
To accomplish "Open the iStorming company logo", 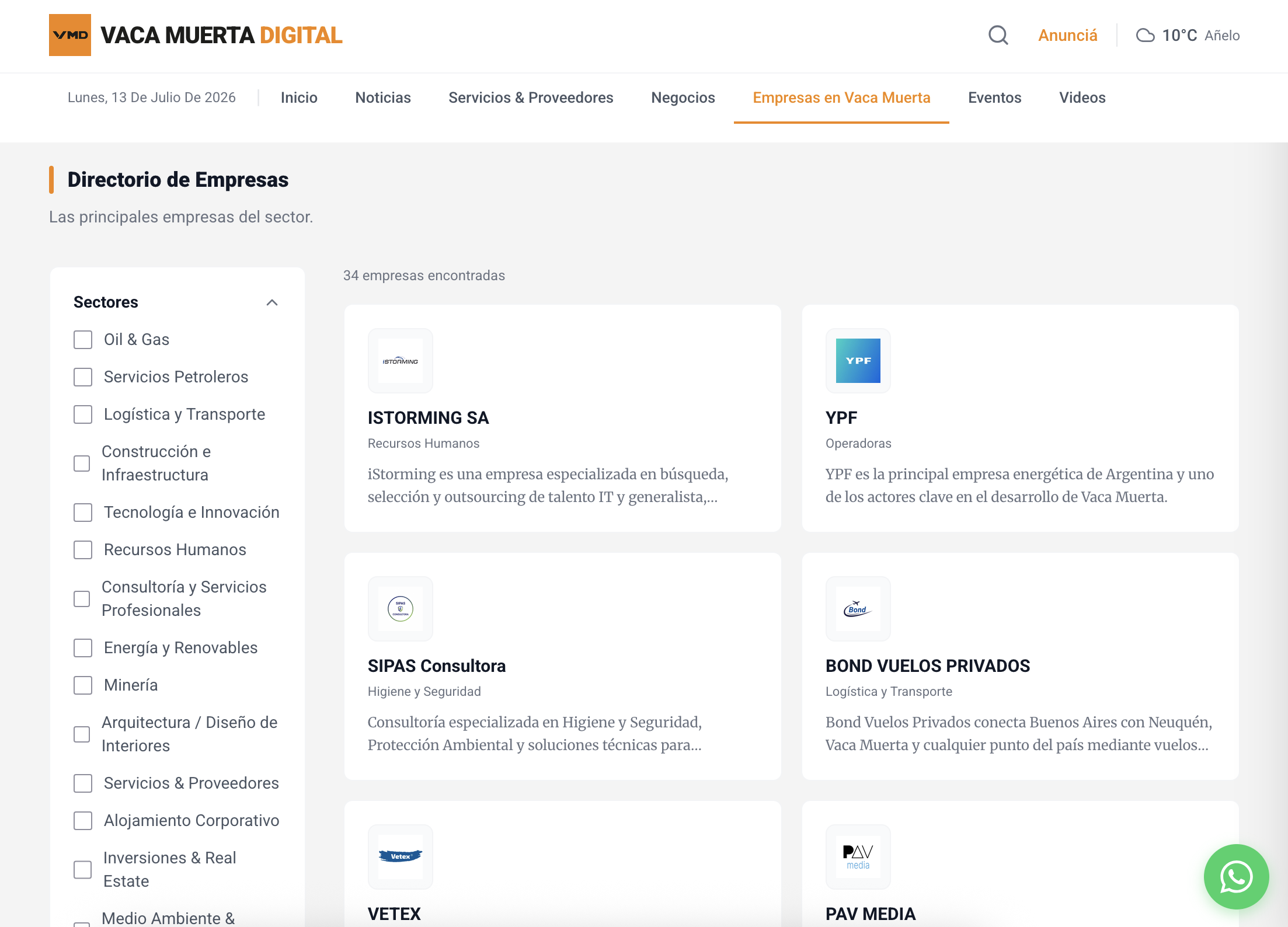I will (x=400, y=361).
